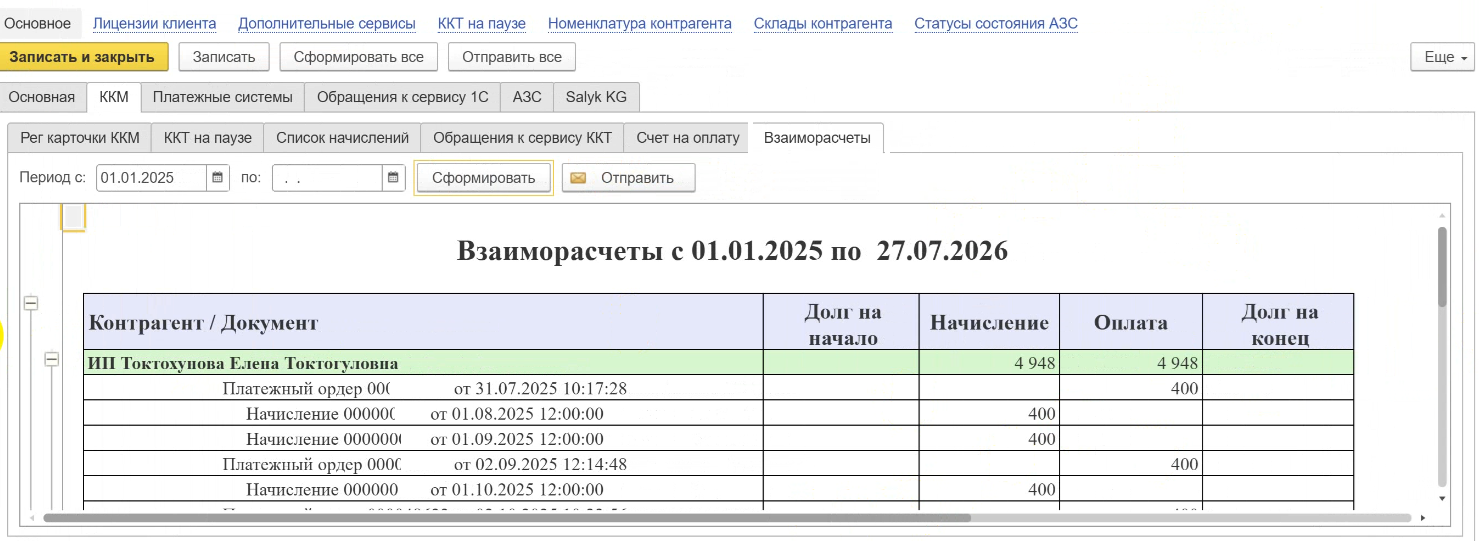
Task: Click Записать и закрыть button
Action: coord(82,57)
